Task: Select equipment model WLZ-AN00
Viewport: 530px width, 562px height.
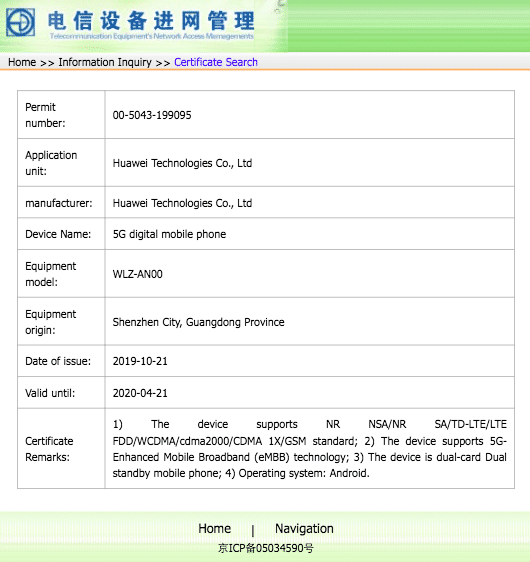Action: 138,274
